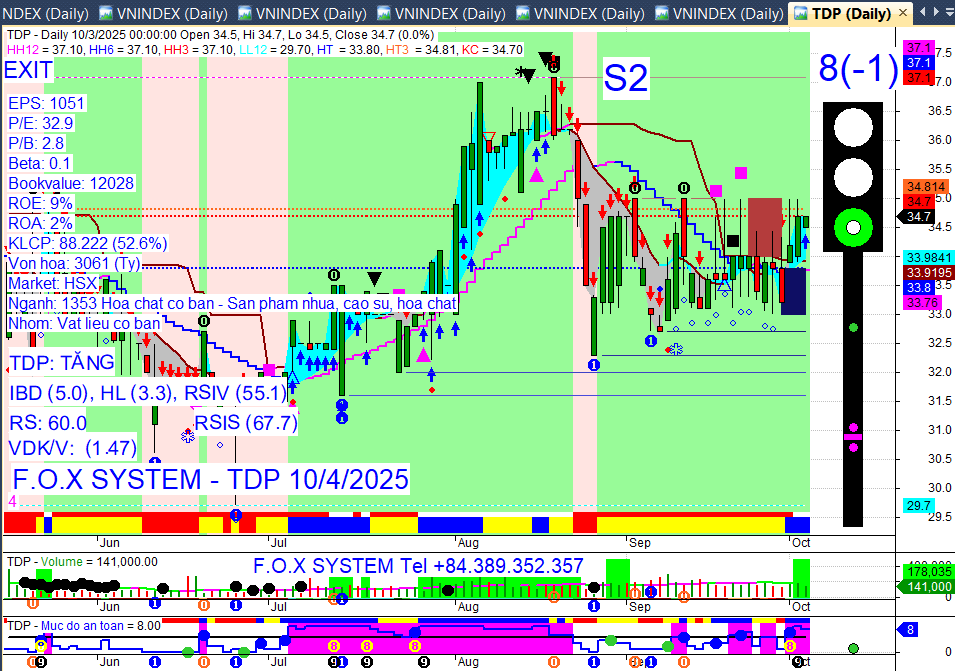Click the EXIT signal label
Viewport: 955px width, 671px height.
click(x=28, y=71)
